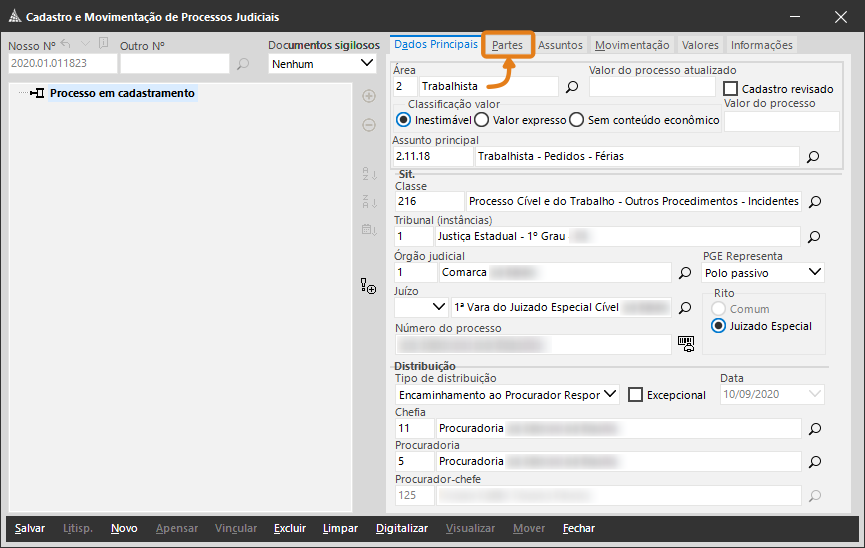Click magnifier beside Assunto principal field
Image resolution: width=865 pixels, height=548 pixels.
pyautogui.click(x=813, y=157)
